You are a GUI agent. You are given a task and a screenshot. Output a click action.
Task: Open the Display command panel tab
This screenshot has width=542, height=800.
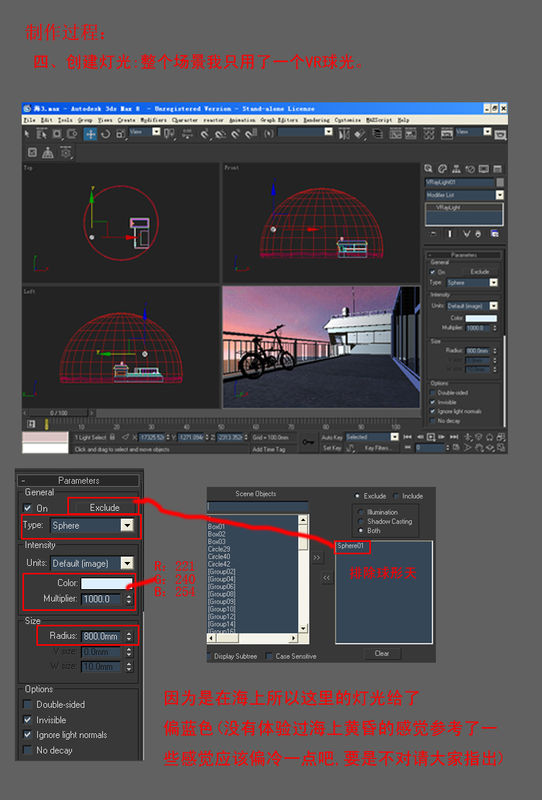[483, 169]
